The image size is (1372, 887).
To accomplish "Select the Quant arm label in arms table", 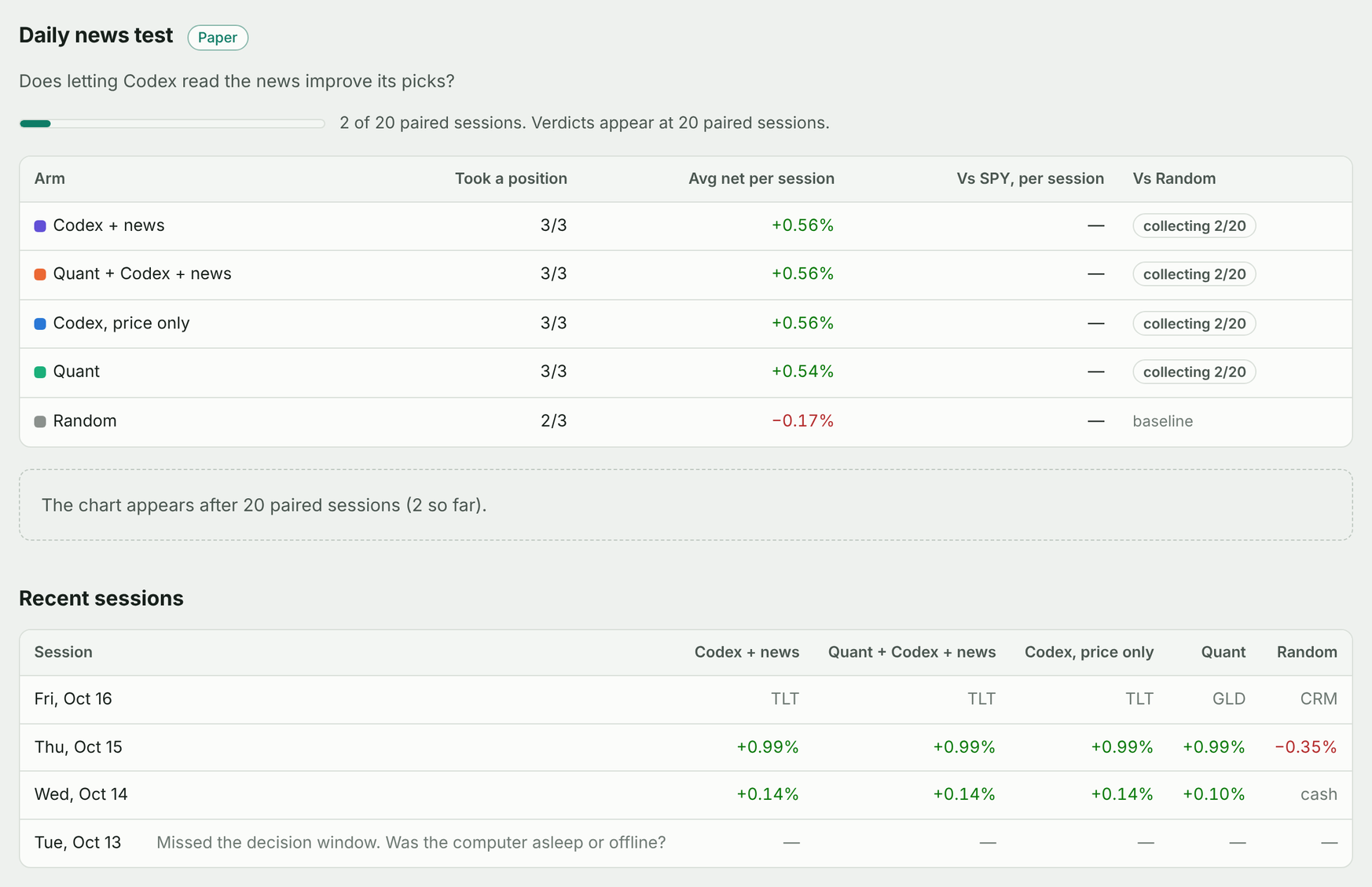I will point(76,371).
